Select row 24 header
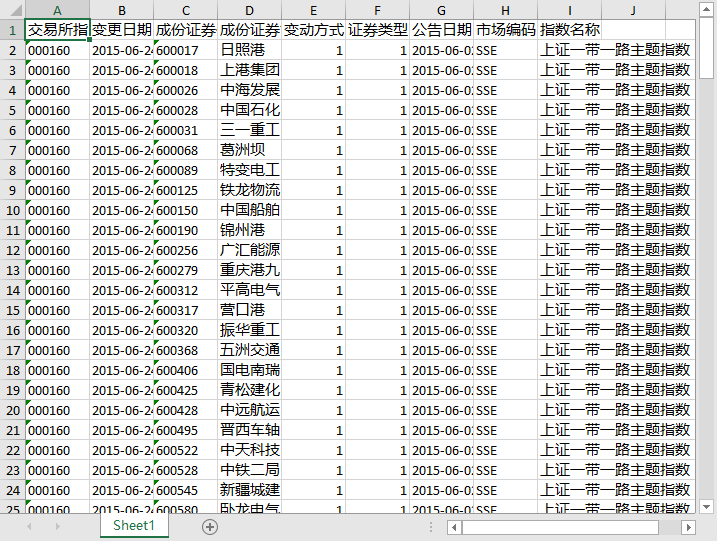The image size is (717, 541). point(12,491)
